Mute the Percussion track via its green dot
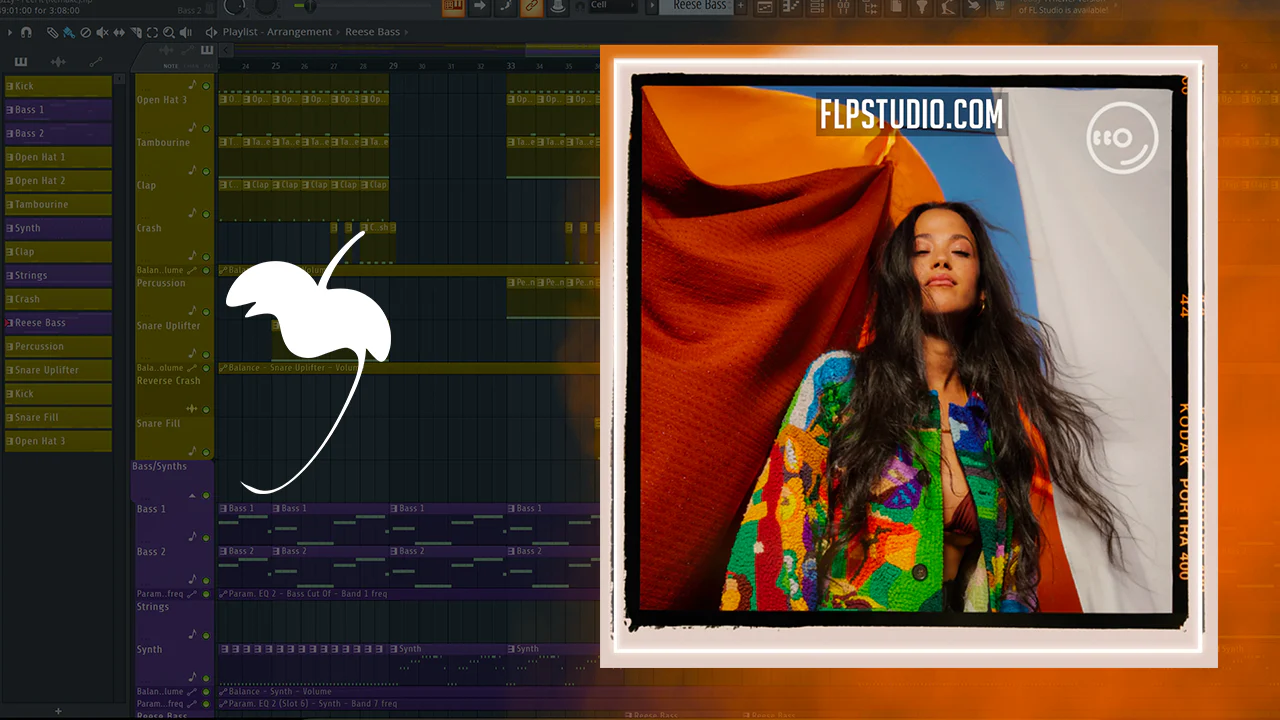The width and height of the screenshot is (1280, 720). (x=206, y=312)
